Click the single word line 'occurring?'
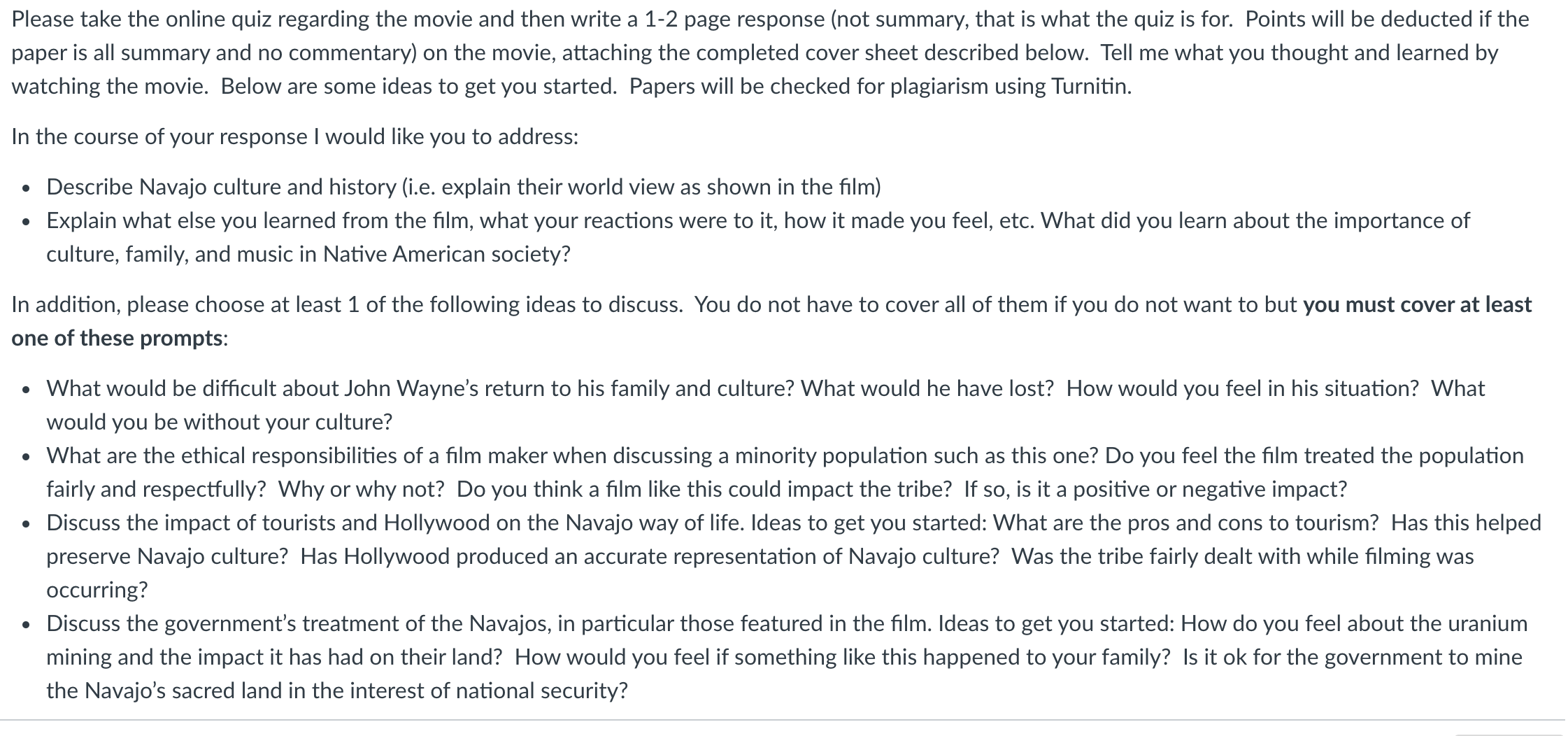Viewport: 1568px width, 736px height. point(97,590)
